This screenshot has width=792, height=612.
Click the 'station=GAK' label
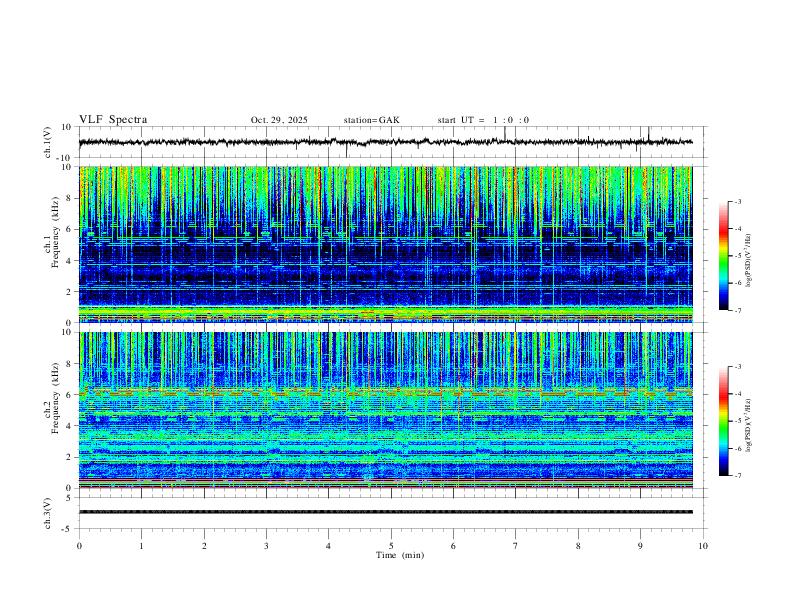click(x=371, y=120)
